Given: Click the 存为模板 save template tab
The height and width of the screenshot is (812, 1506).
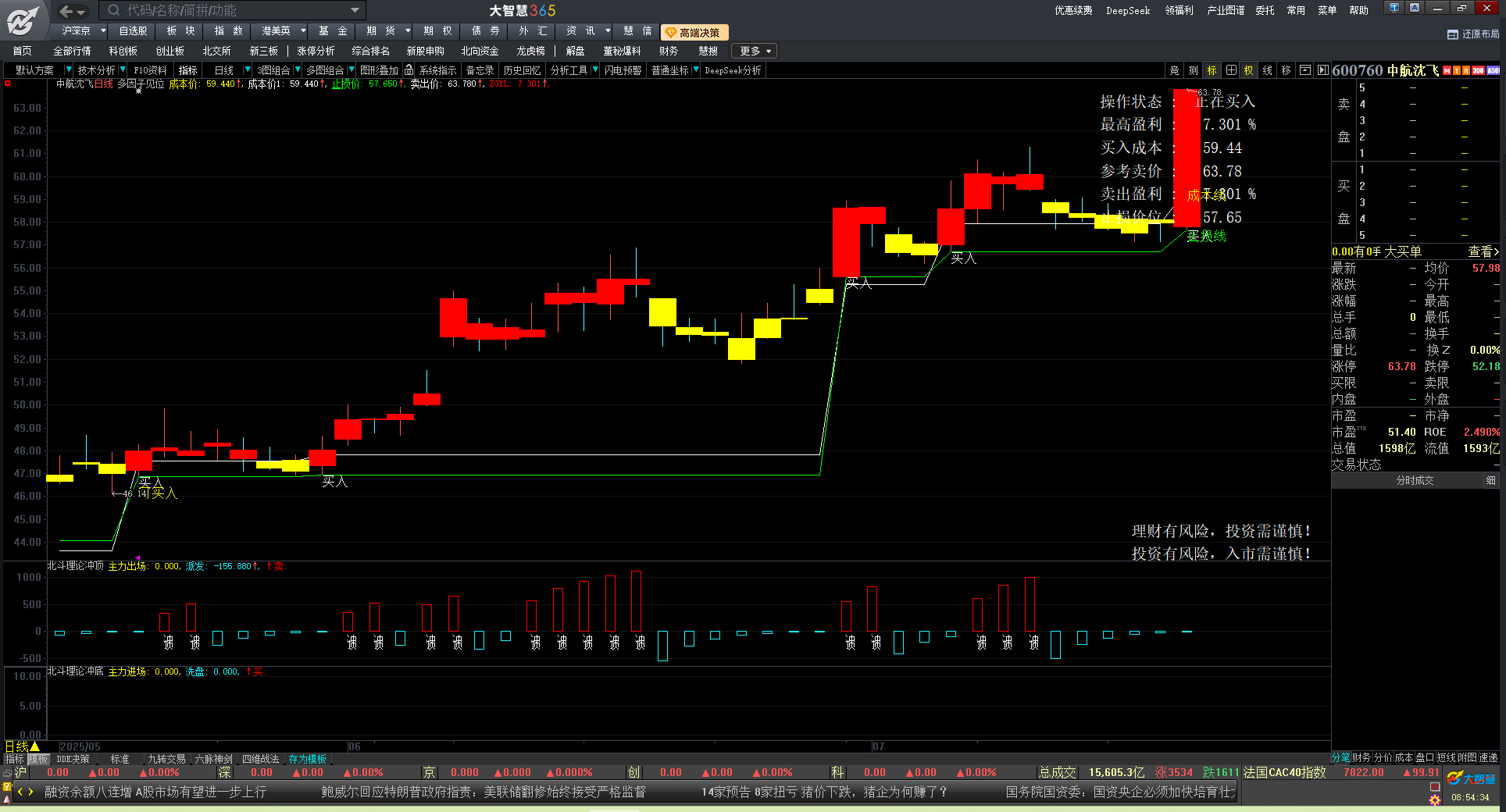Looking at the screenshot, I should coord(307,759).
